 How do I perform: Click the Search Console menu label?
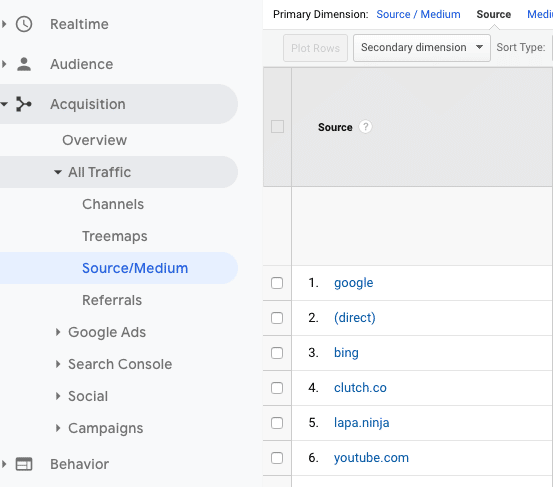point(120,364)
